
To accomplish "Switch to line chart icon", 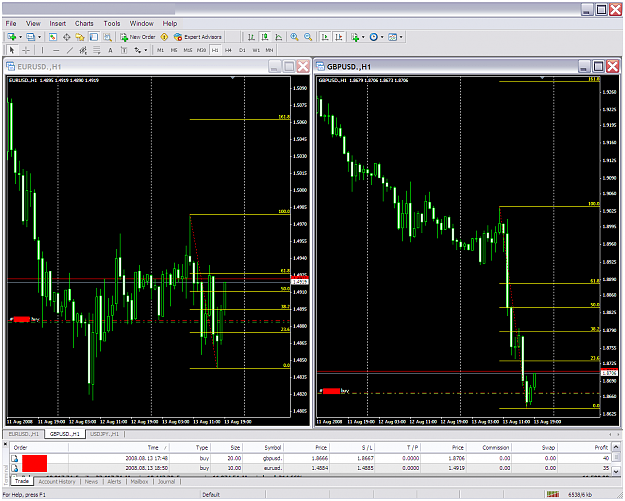I will [279, 37].
